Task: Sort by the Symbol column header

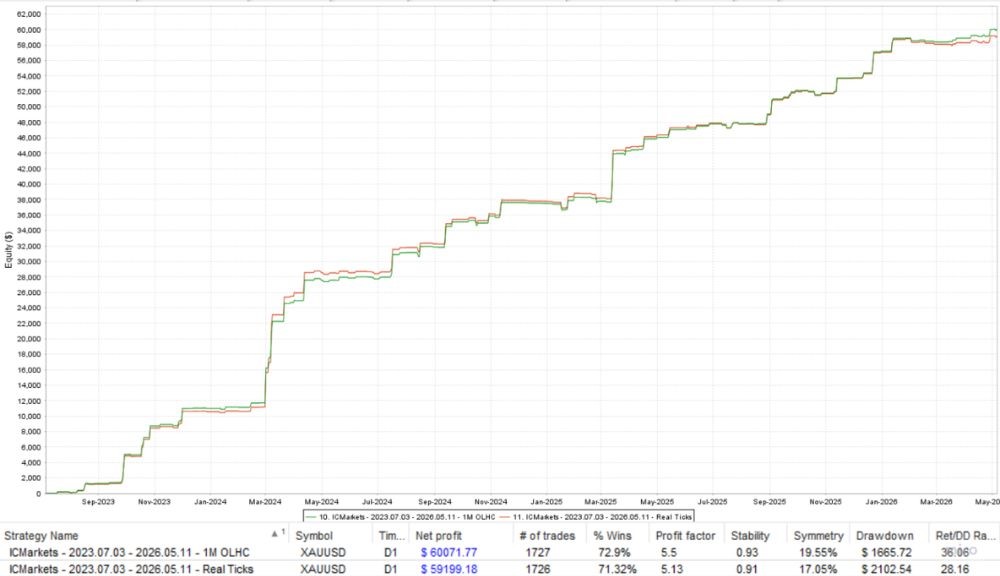Action: (x=314, y=536)
